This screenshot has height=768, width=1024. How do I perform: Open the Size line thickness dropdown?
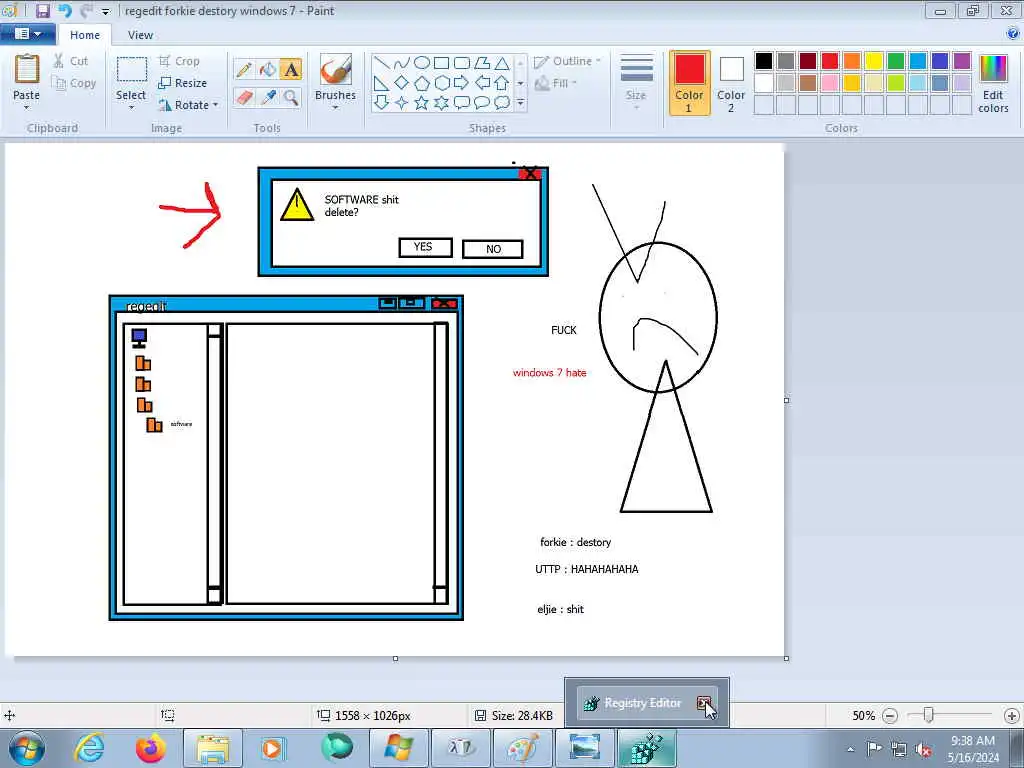(636, 82)
